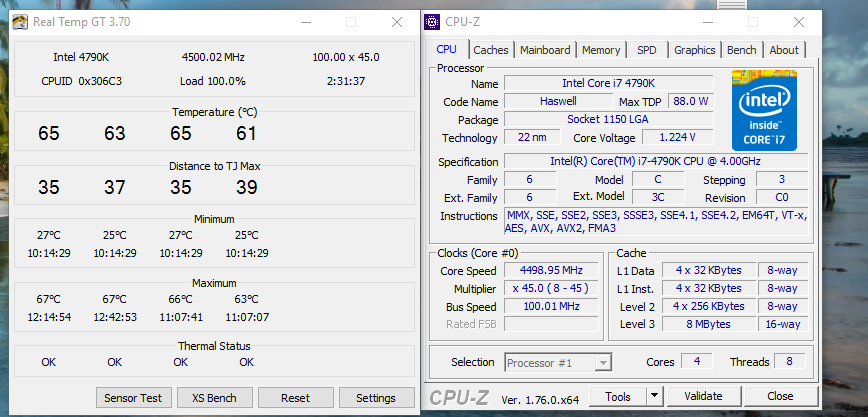This screenshot has height=417, width=868.
Task: Click the Bus Speed value 100.01 MHz
Action: pyautogui.click(x=551, y=306)
